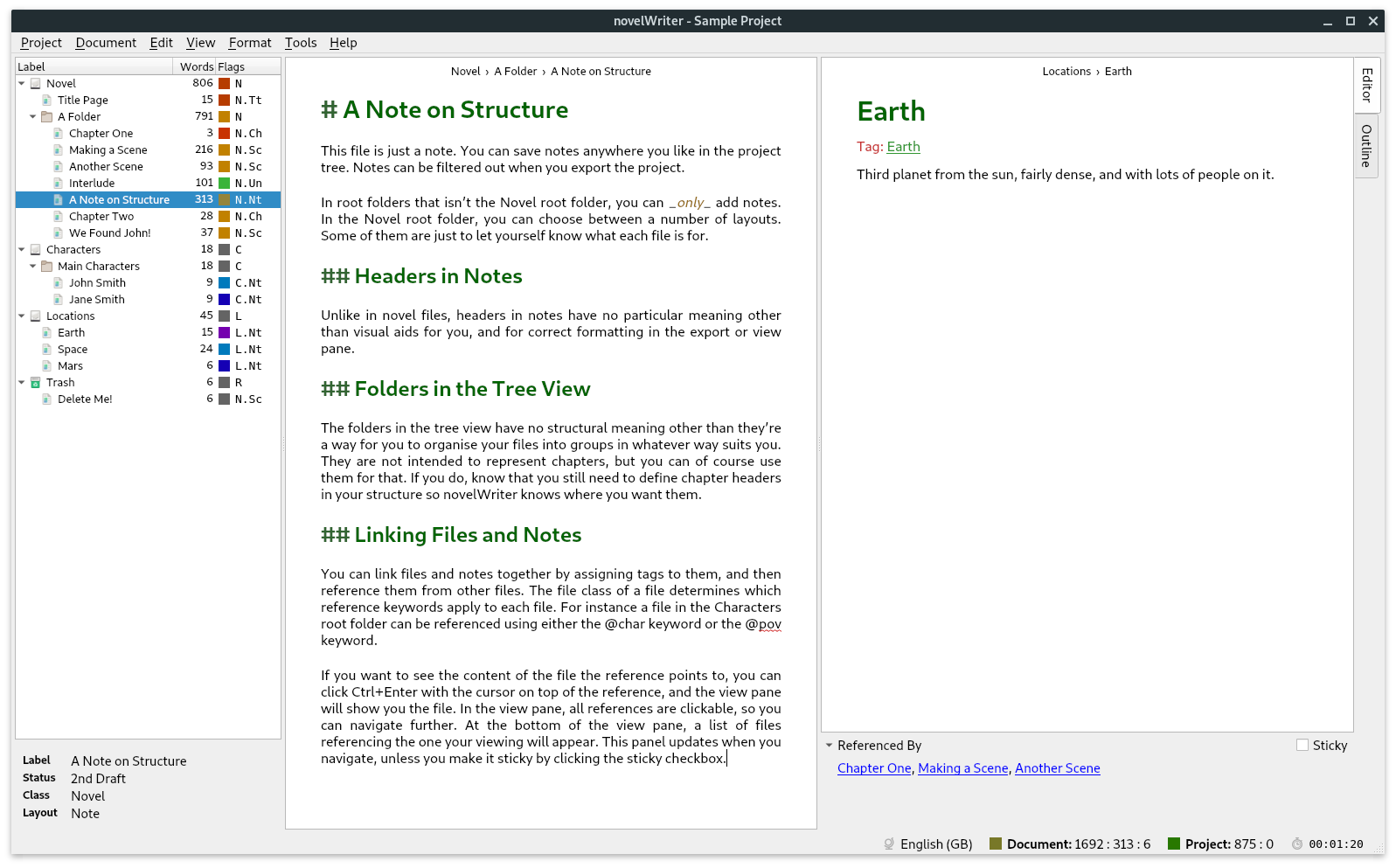1396x868 pixels.
Task: Collapse the A Folder tree node
Action: (x=33, y=117)
